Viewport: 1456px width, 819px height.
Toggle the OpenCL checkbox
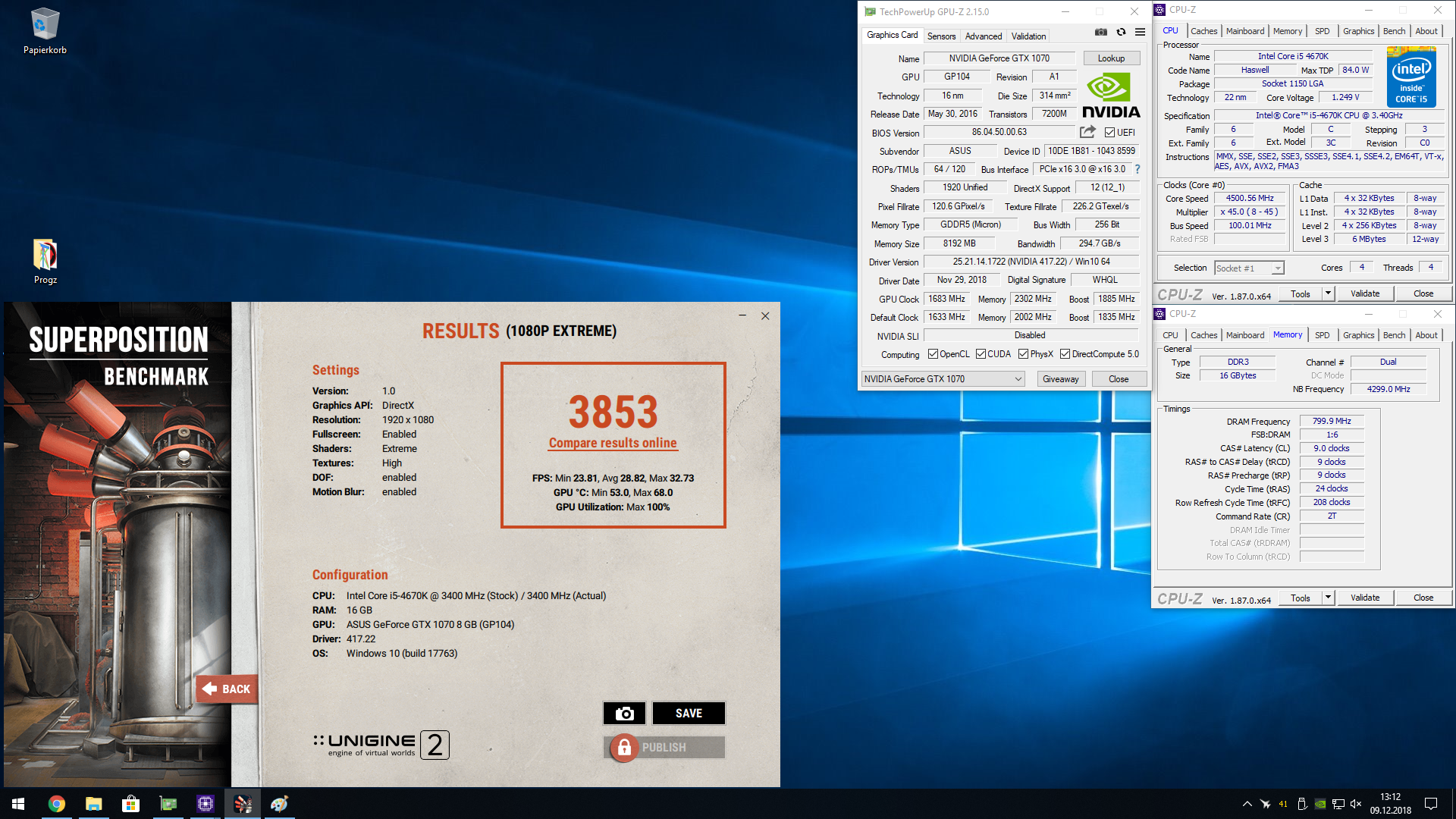click(933, 354)
